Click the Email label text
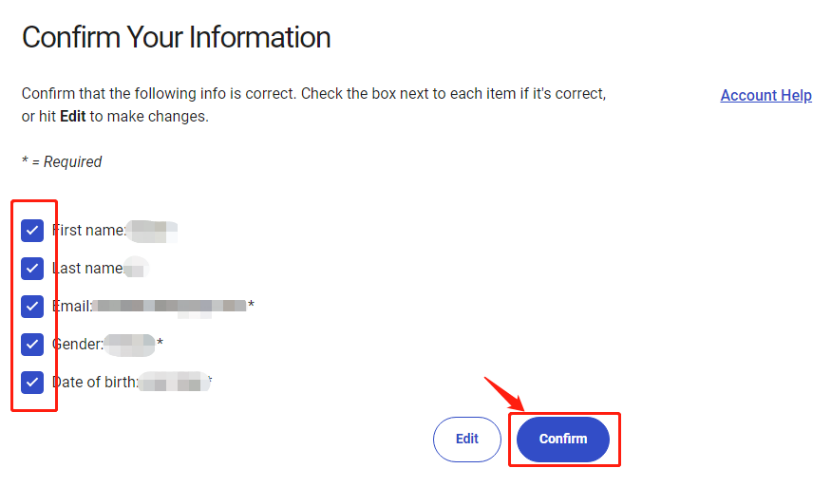The image size is (831, 487). (x=73, y=306)
